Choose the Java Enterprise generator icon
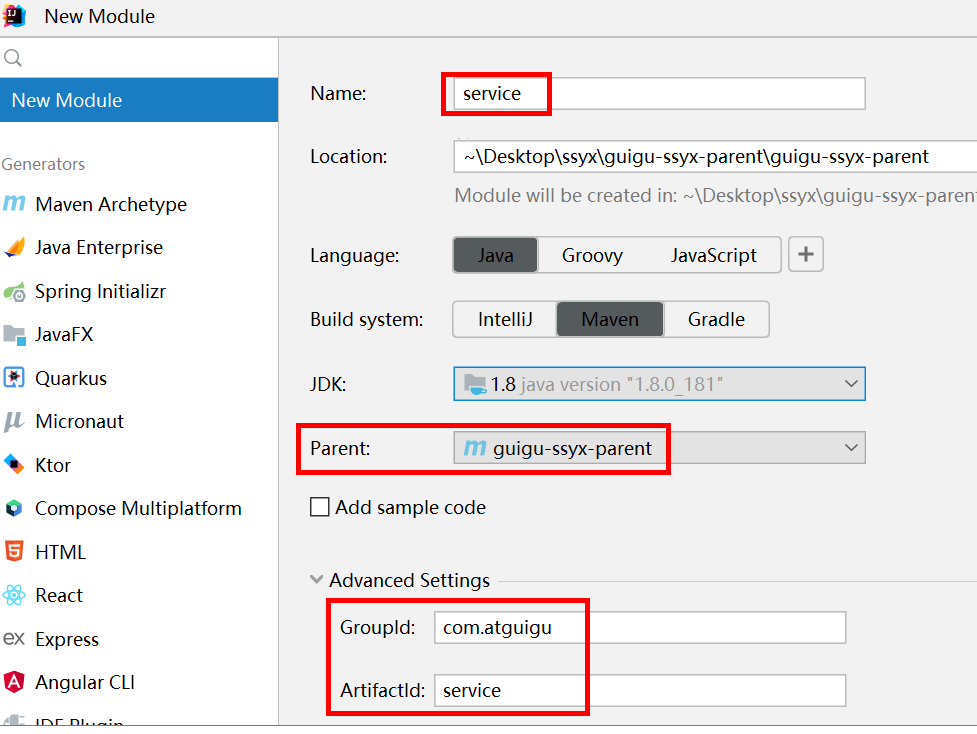This screenshot has height=734, width=977. [14, 247]
